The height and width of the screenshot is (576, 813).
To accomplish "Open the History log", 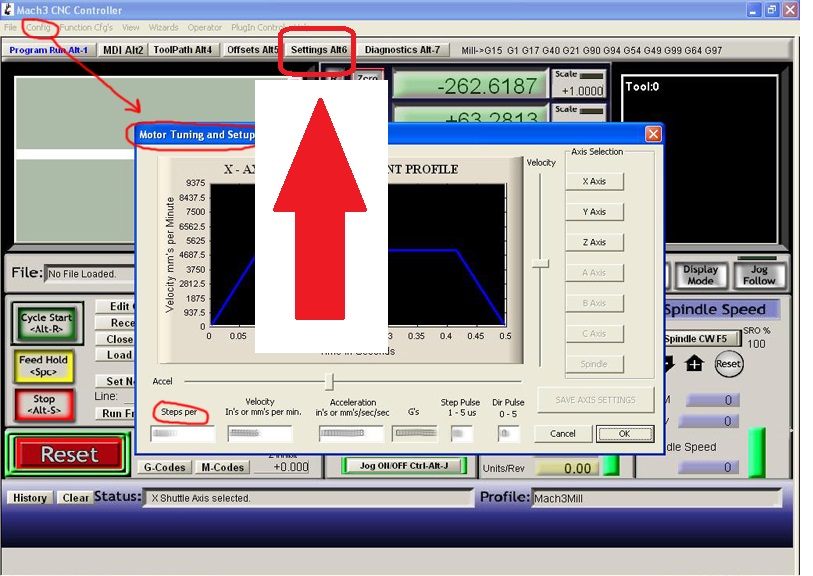I will (x=30, y=498).
